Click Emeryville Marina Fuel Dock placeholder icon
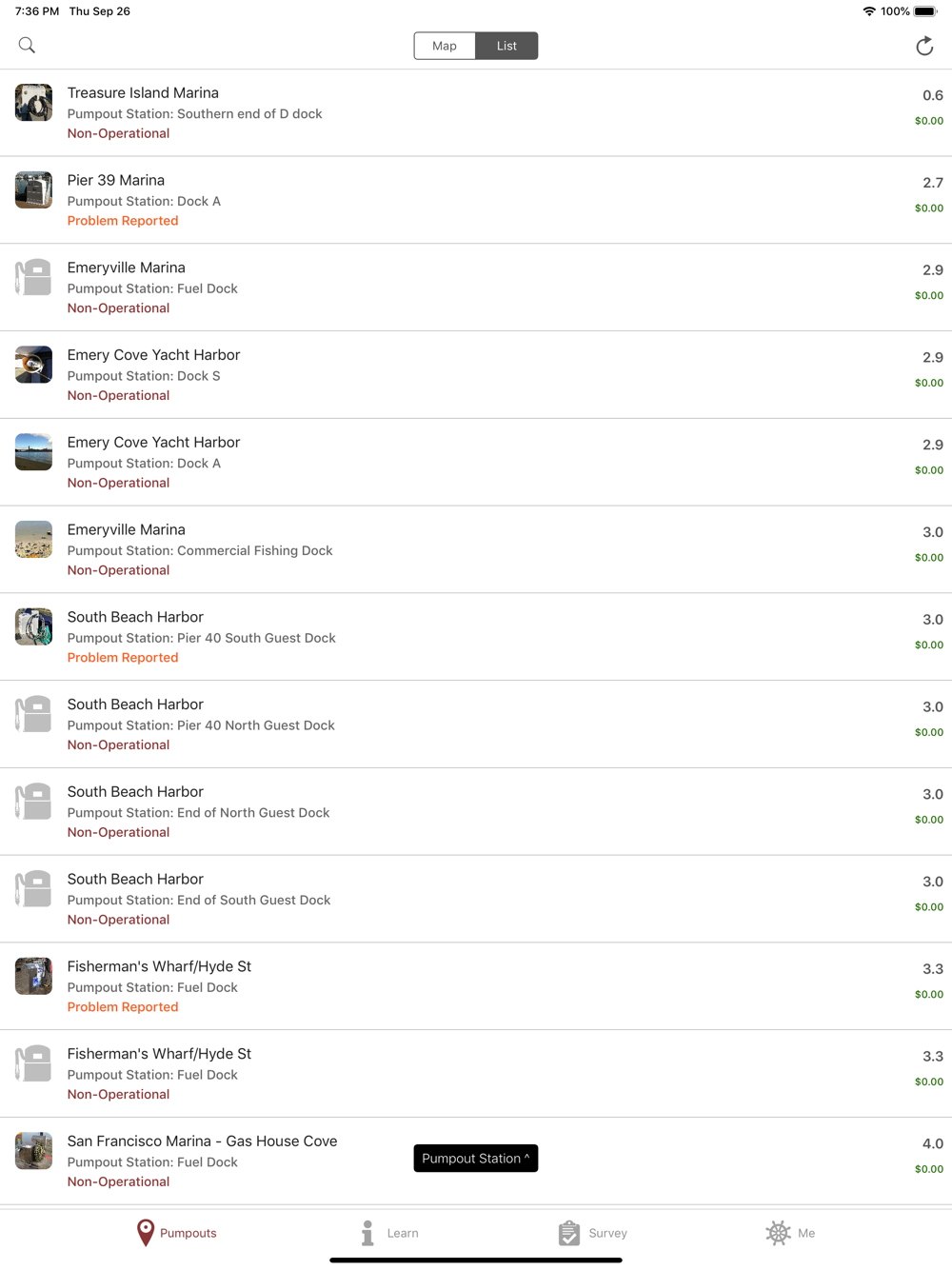The width and height of the screenshot is (952, 1270). tap(33, 278)
